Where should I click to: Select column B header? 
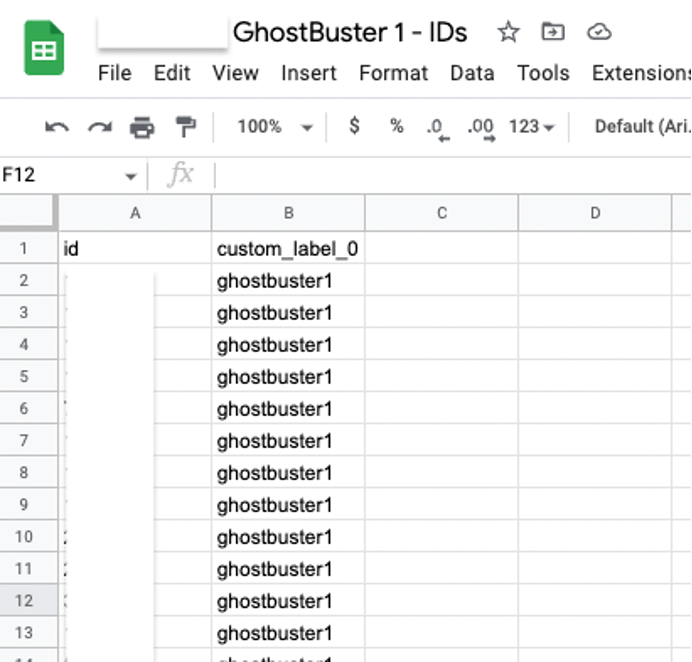coord(288,213)
